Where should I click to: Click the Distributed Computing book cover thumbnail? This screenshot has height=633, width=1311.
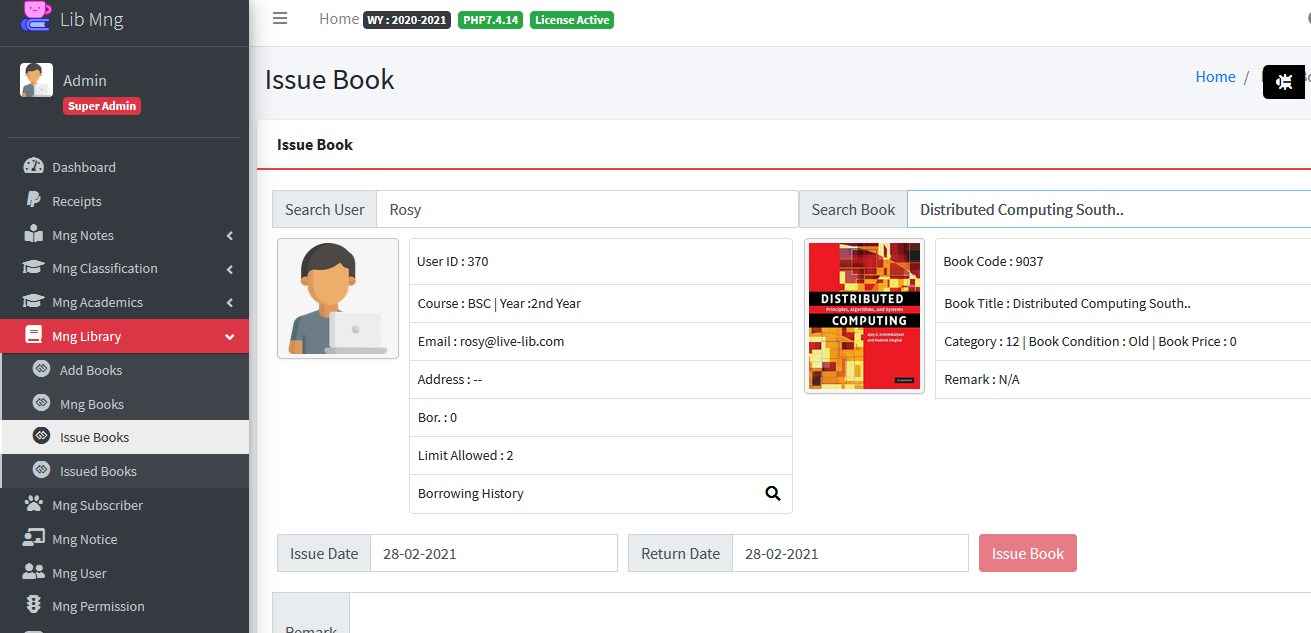point(863,315)
